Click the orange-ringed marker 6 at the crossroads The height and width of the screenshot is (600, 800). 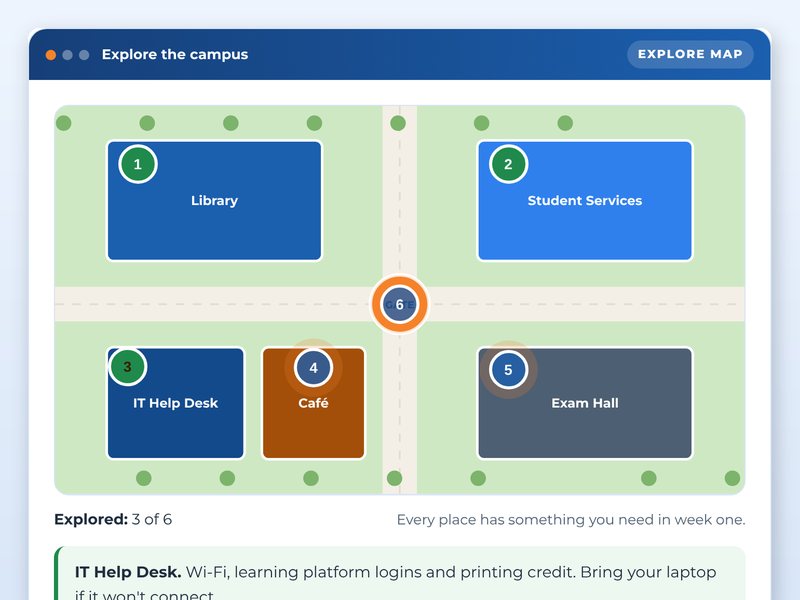click(x=399, y=304)
